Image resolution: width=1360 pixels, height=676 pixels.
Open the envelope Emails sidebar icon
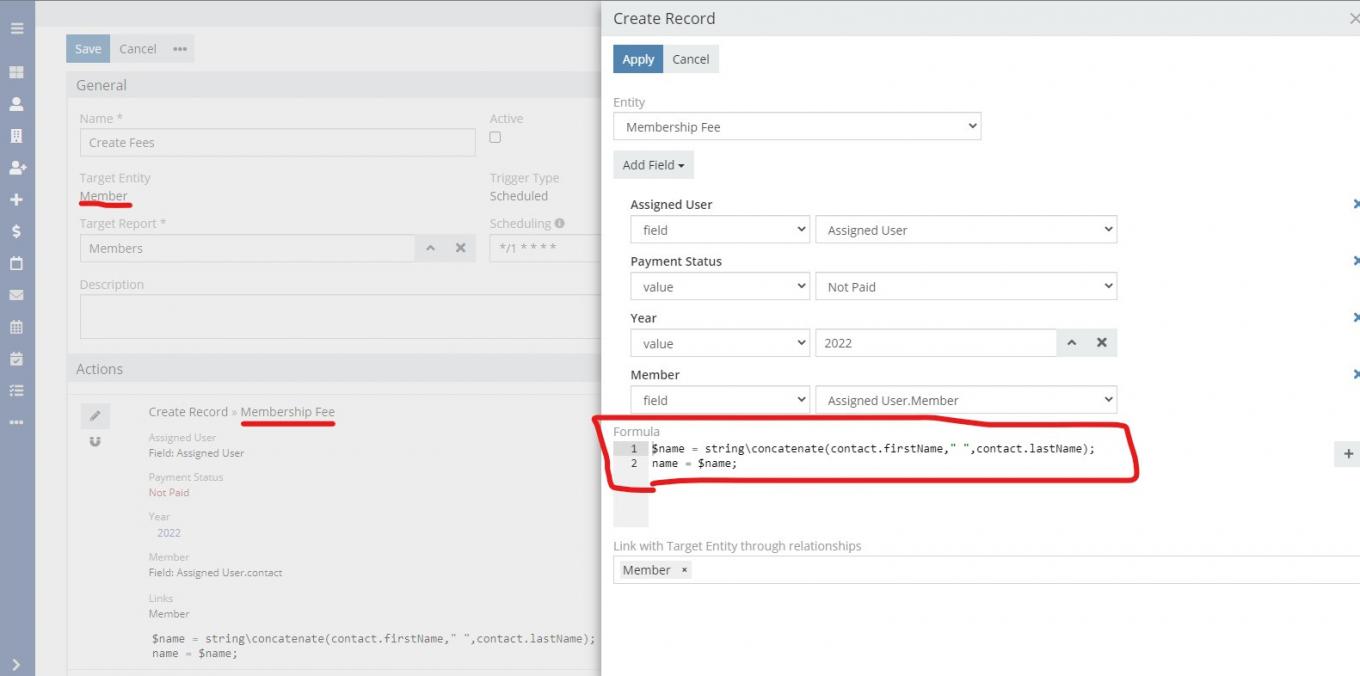point(16,295)
